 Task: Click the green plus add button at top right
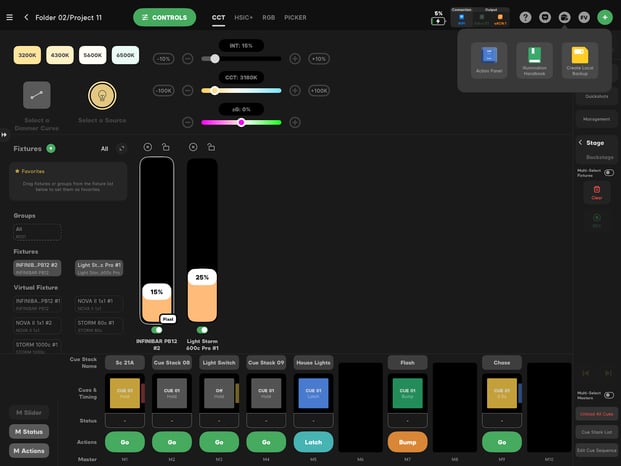click(x=605, y=17)
